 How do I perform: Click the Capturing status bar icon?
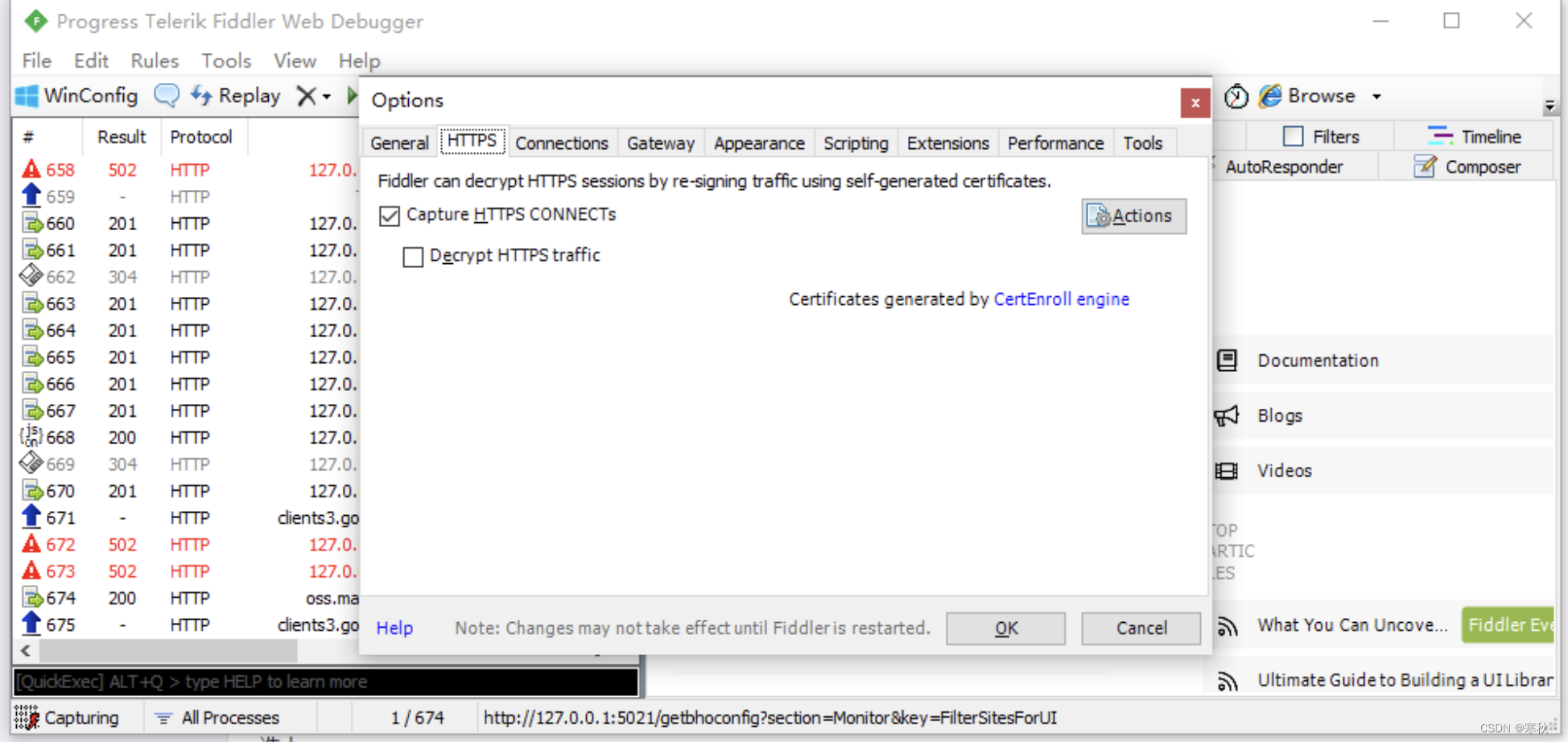click(x=27, y=717)
